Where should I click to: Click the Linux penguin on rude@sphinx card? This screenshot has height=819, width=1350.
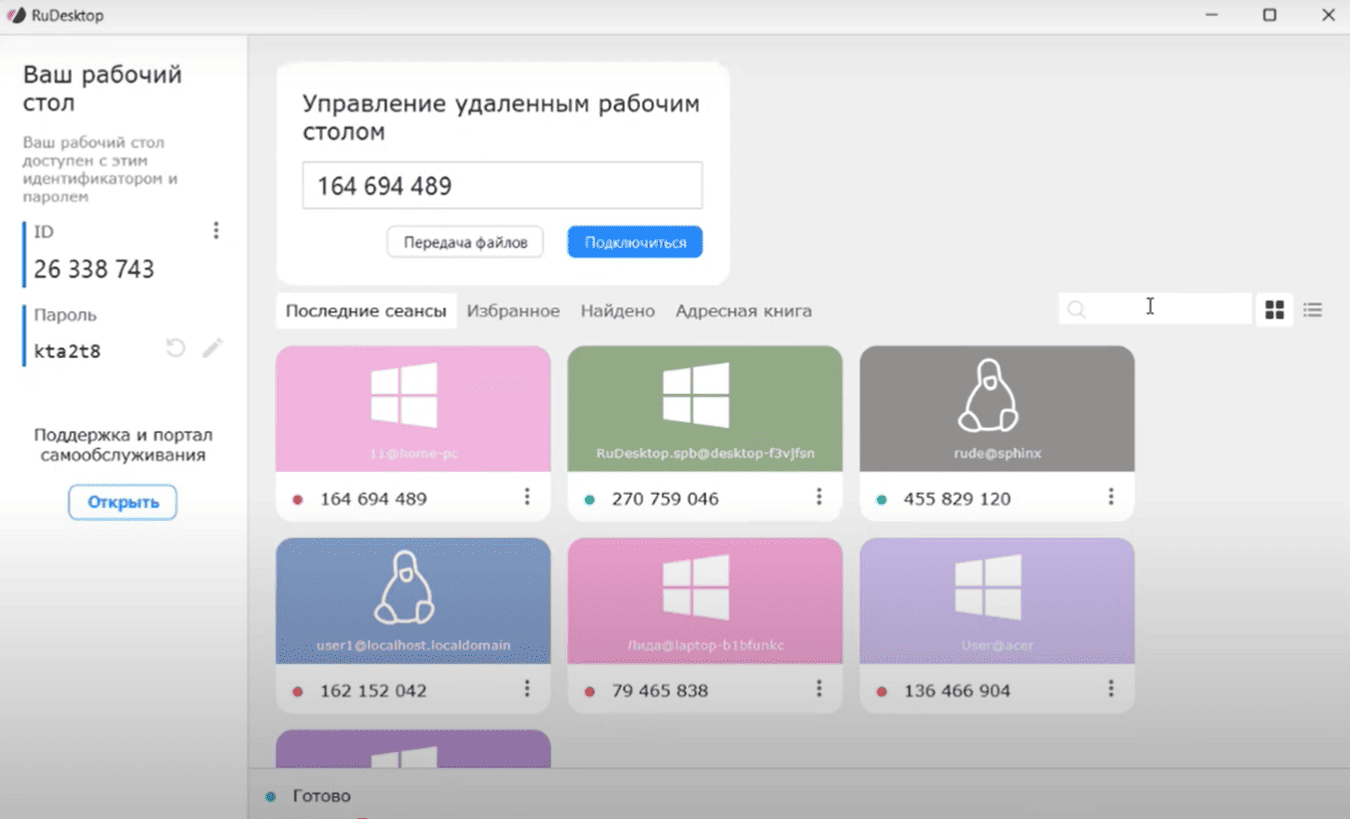[988, 396]
